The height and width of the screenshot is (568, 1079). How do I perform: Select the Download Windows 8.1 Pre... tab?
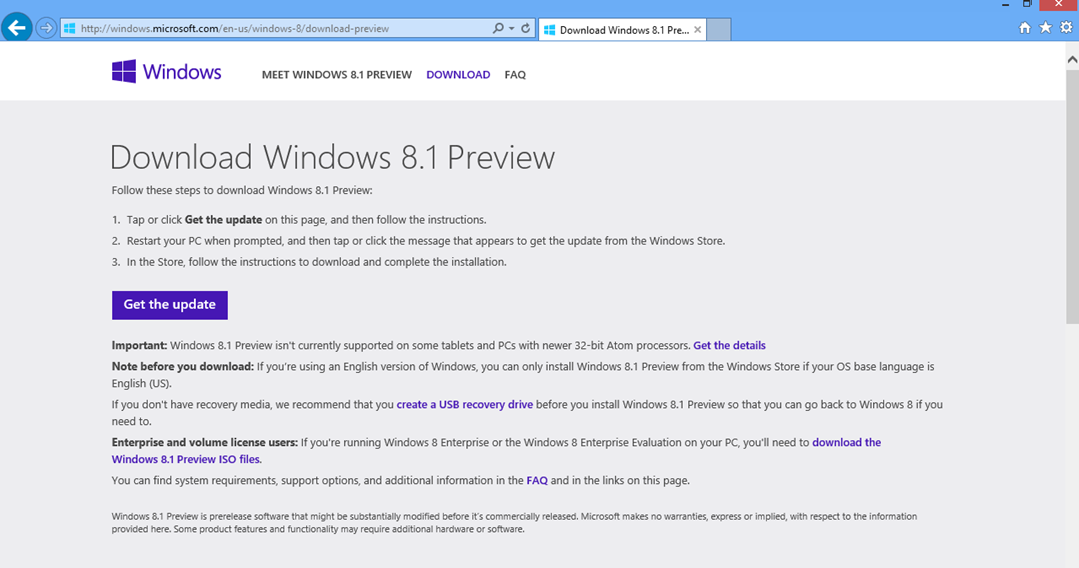pyautogui.click(x=622, y=30)
